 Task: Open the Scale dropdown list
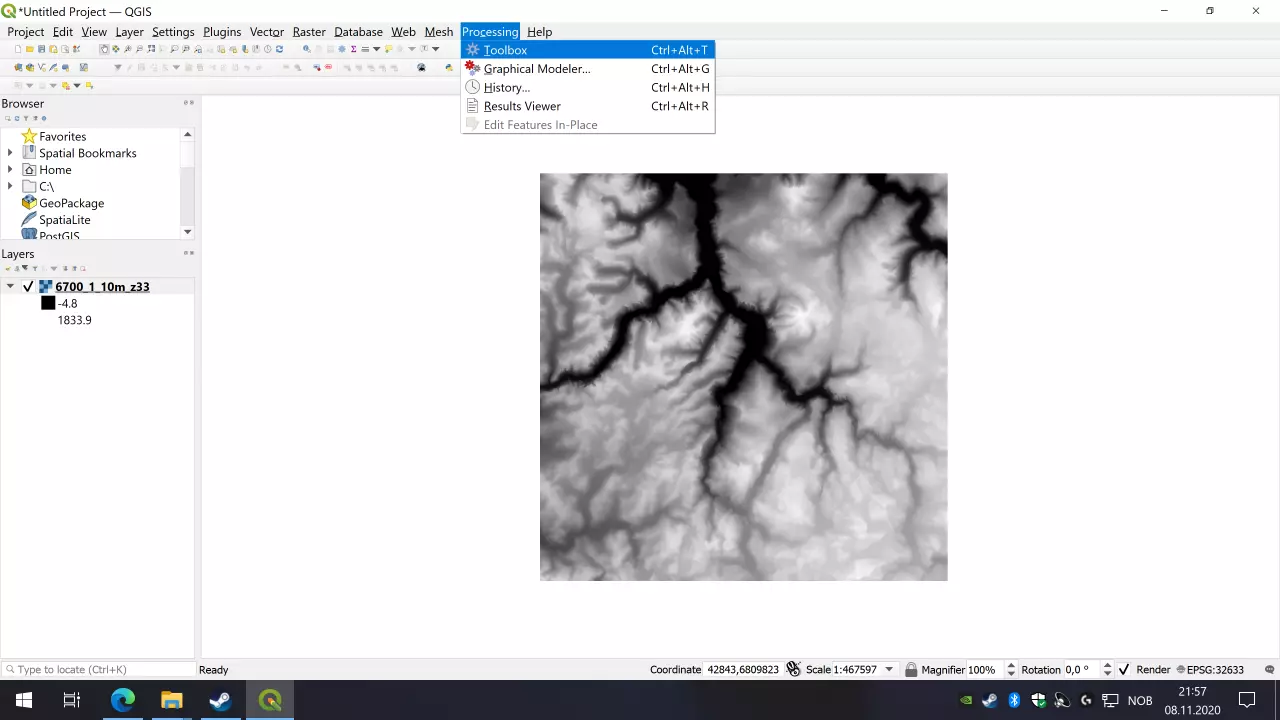(x=889, y=670)
